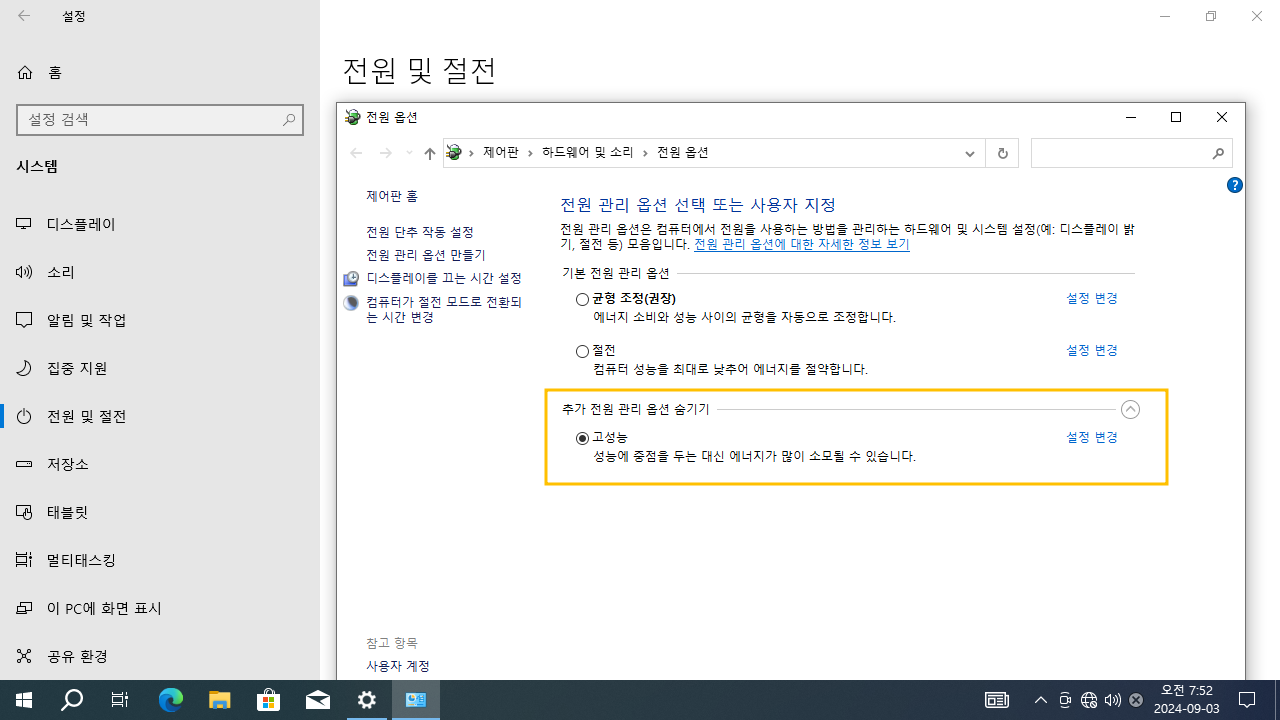Select the 절전 power plan radio button
This screenshot has width=1280, height=720.
click(x=582, y=351)
